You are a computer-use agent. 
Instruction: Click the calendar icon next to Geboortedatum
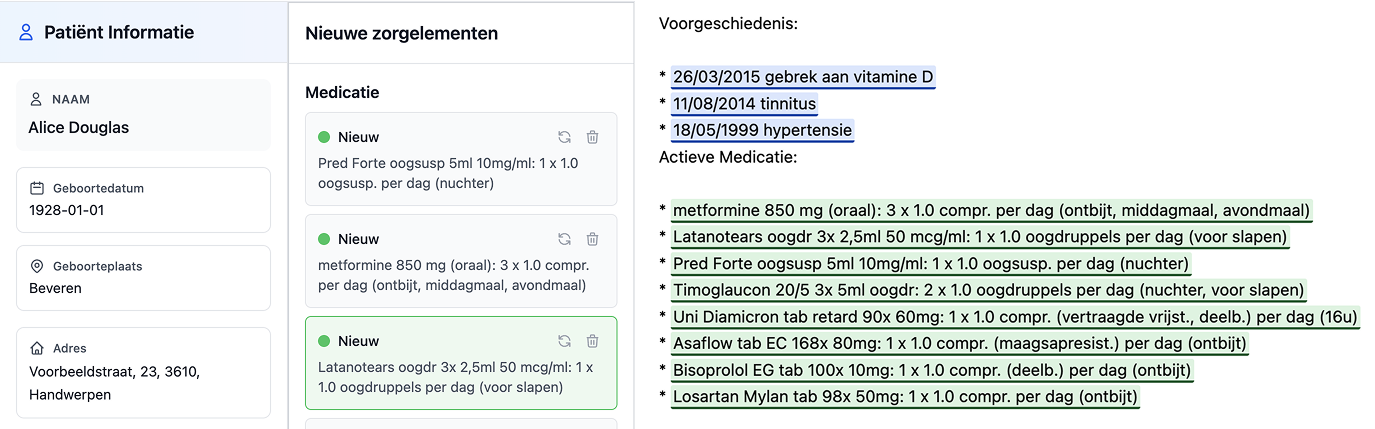37,188
